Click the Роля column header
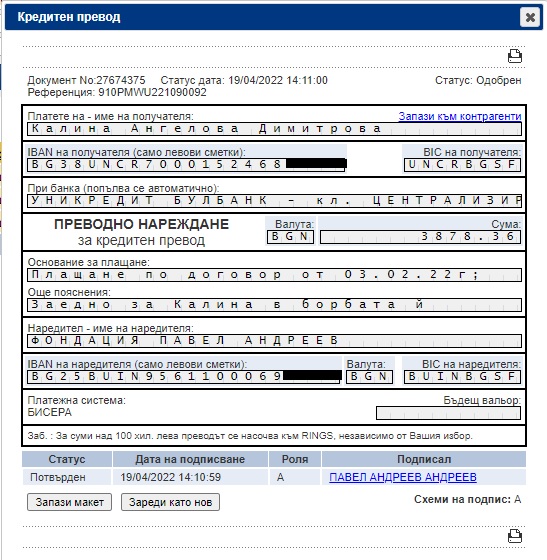Image resolution: width=547 pixels, height=560 pixels. pyautogui.click(x=295, y=459)
